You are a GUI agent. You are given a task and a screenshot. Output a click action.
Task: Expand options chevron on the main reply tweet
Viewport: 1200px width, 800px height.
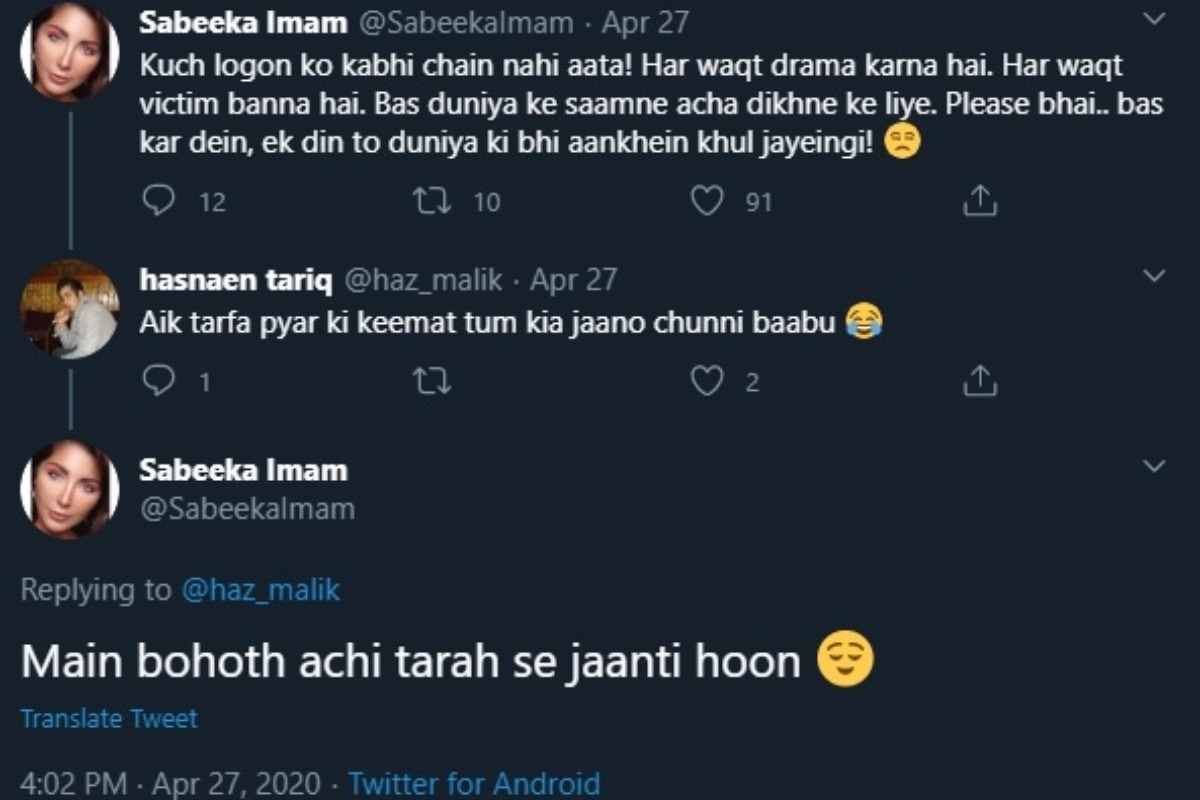click(x=1154, y=466)
